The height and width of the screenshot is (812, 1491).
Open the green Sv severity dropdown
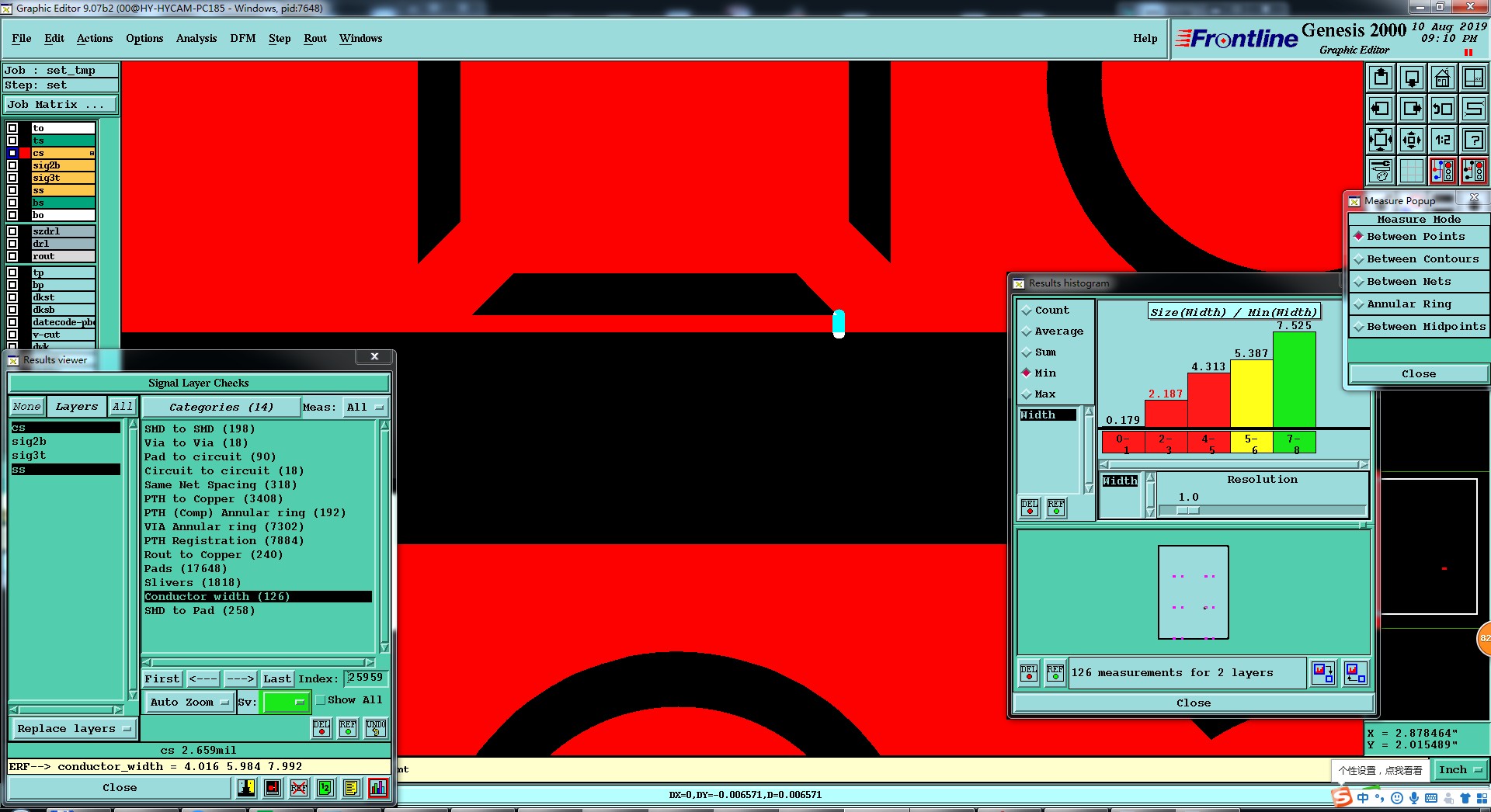coord(286,702)
